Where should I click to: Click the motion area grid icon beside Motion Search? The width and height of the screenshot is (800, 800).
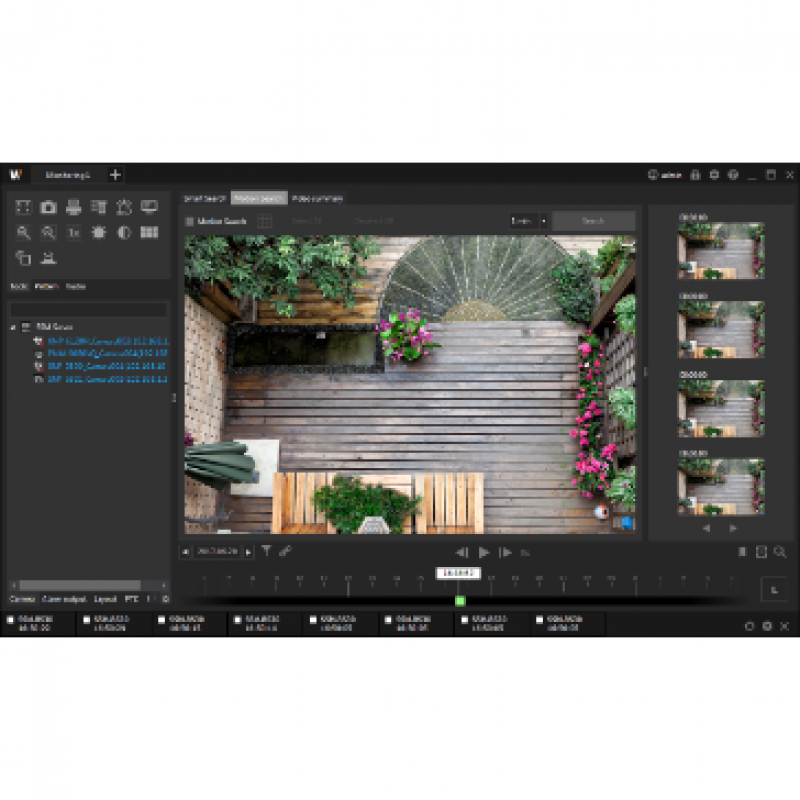(x=264, y=221)
